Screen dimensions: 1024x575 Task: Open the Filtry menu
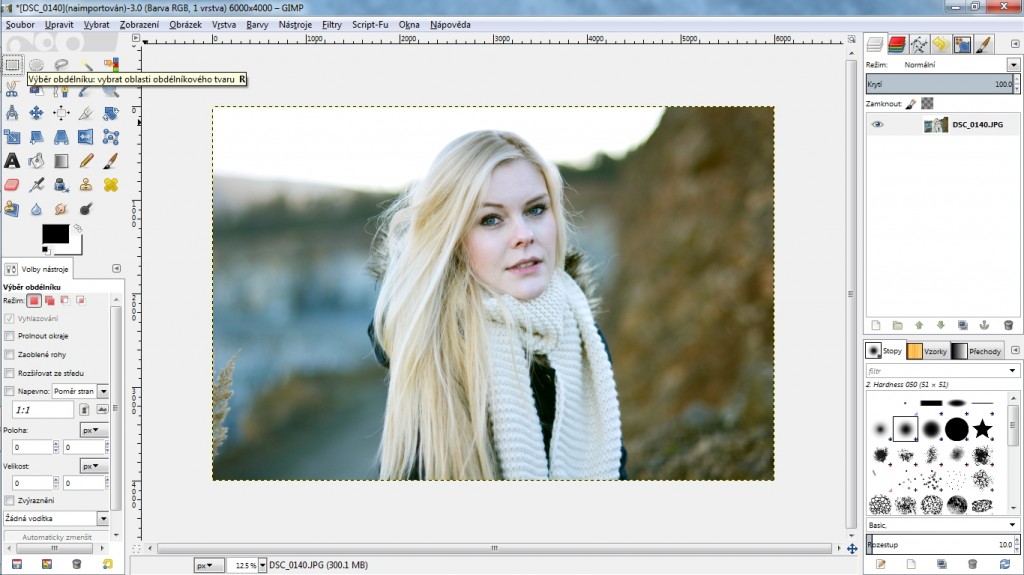[x=332, y=25]
